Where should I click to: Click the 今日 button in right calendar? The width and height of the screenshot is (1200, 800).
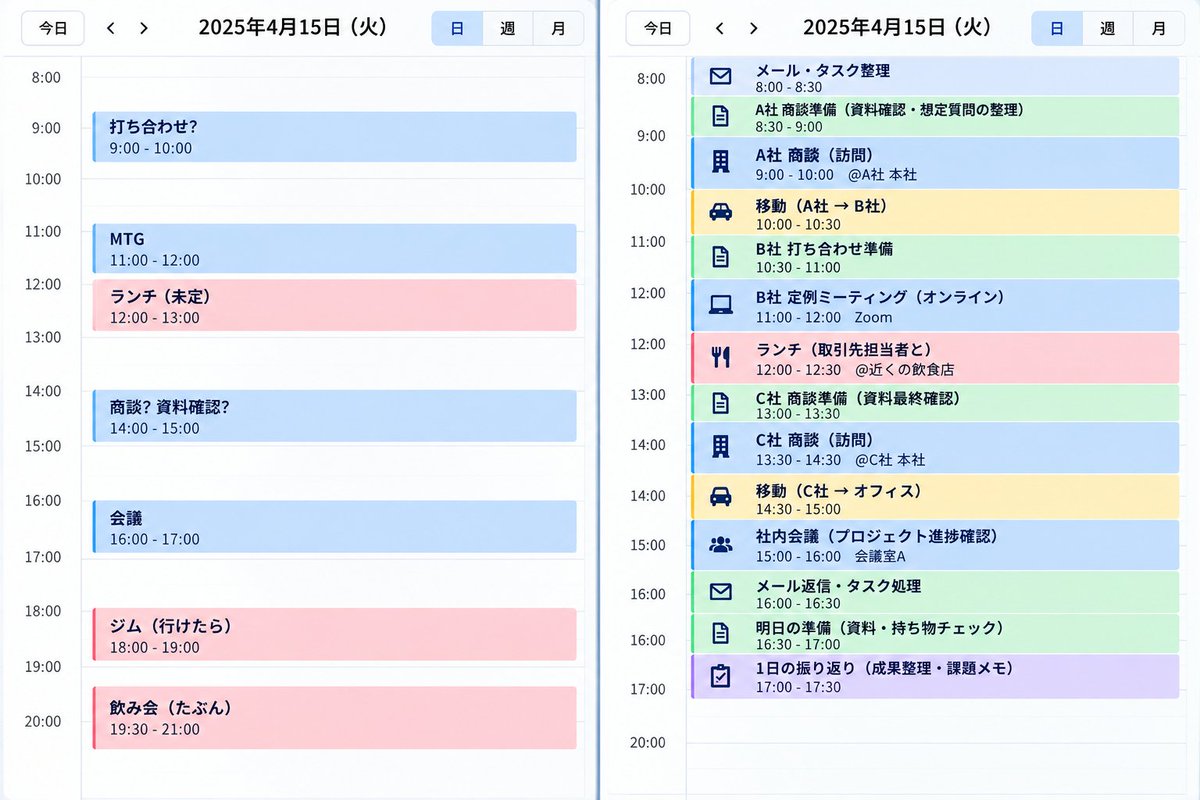point(657,28)
